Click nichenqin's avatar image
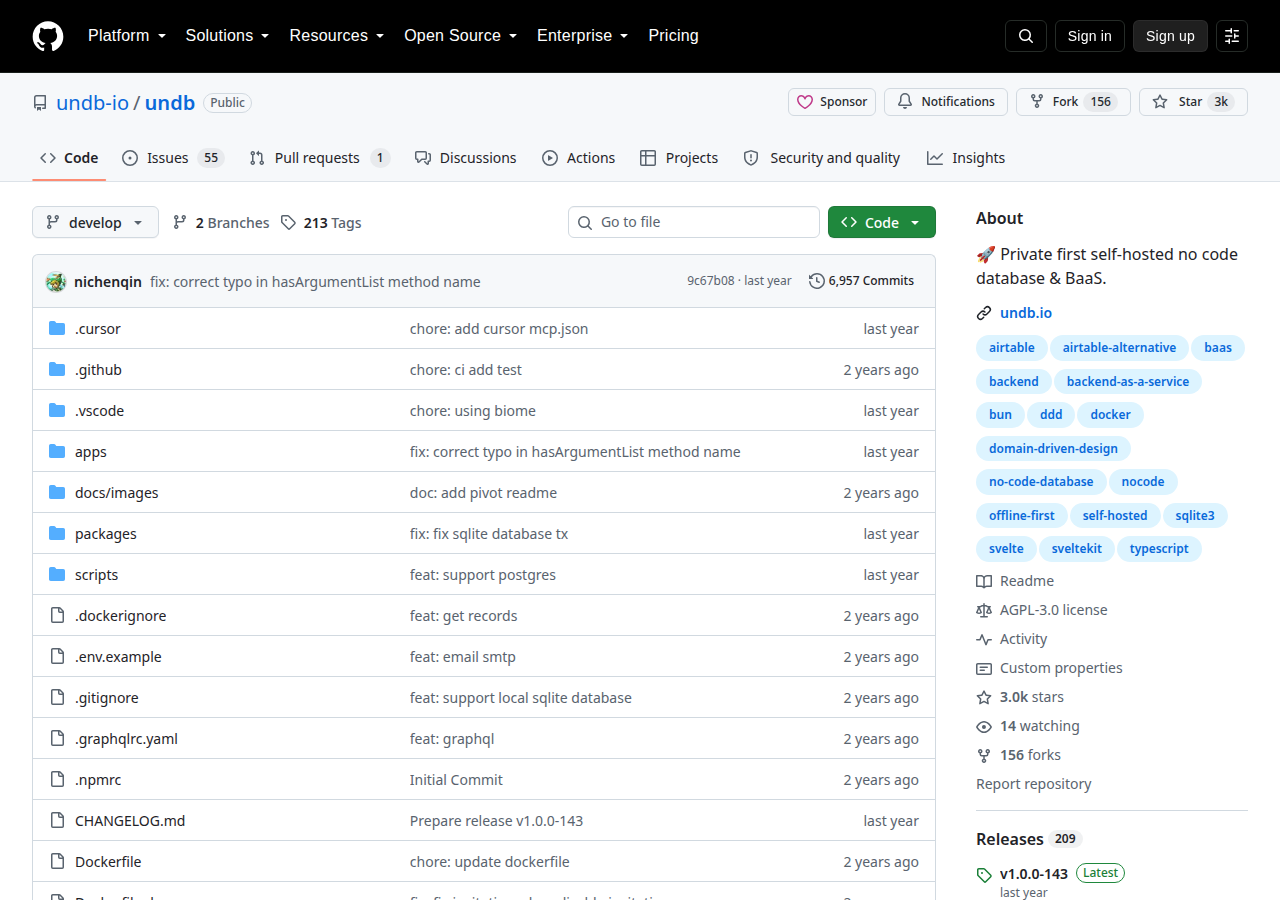This screenshot has width=1280, height=900. [56, 282]
